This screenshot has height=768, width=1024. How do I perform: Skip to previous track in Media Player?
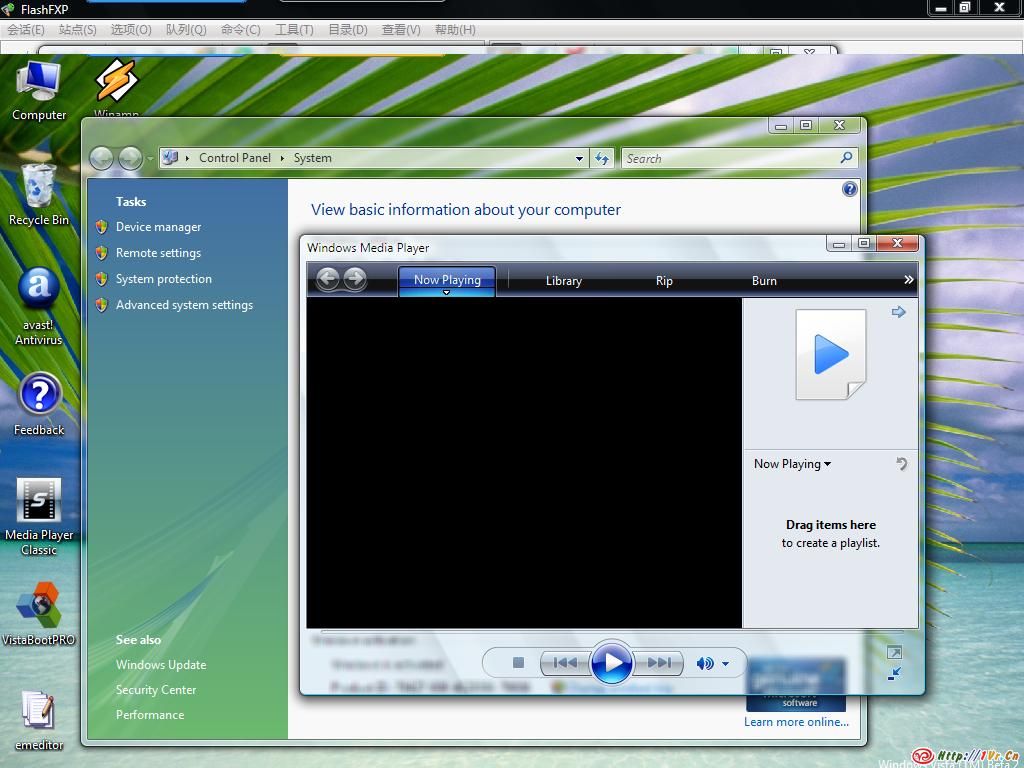(564, 662)
